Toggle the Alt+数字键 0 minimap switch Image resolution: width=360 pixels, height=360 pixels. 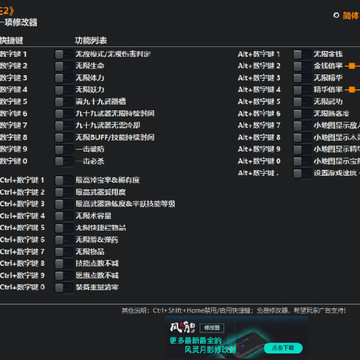(x=302, y=161)
